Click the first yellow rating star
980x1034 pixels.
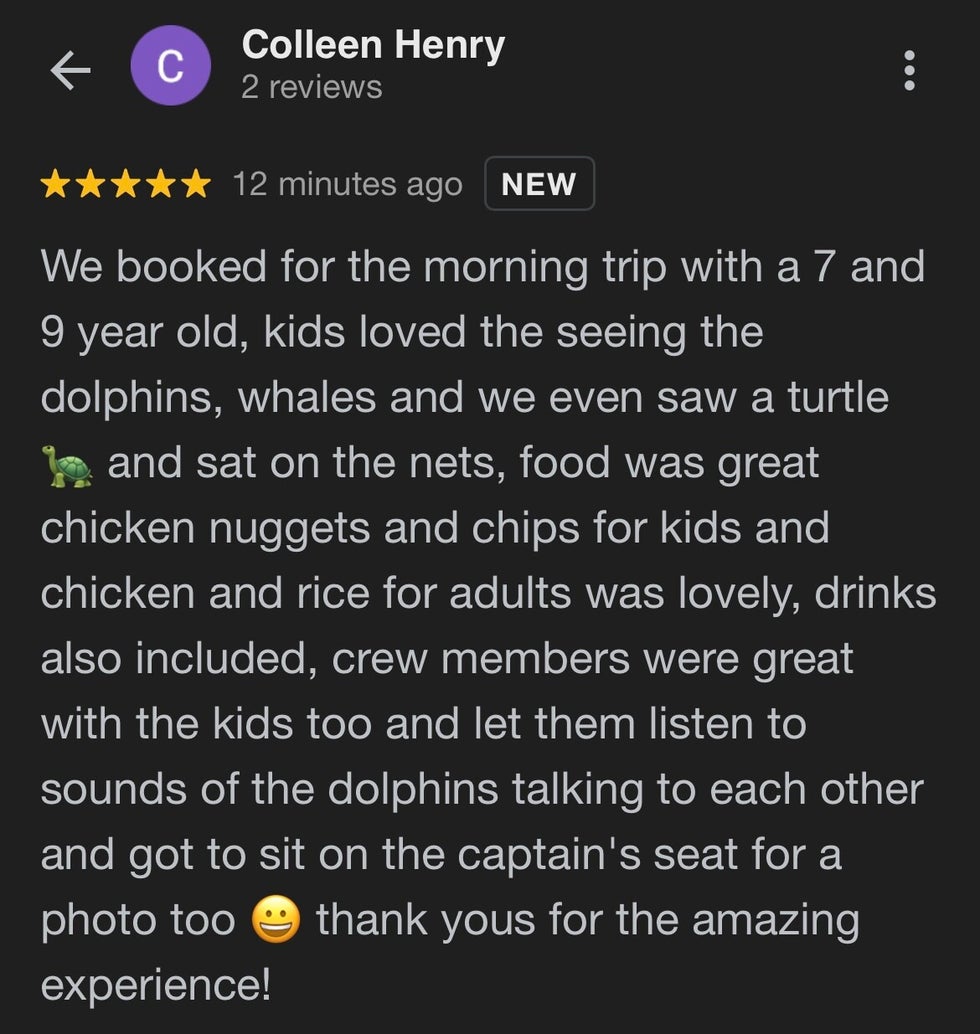[55, 184]
